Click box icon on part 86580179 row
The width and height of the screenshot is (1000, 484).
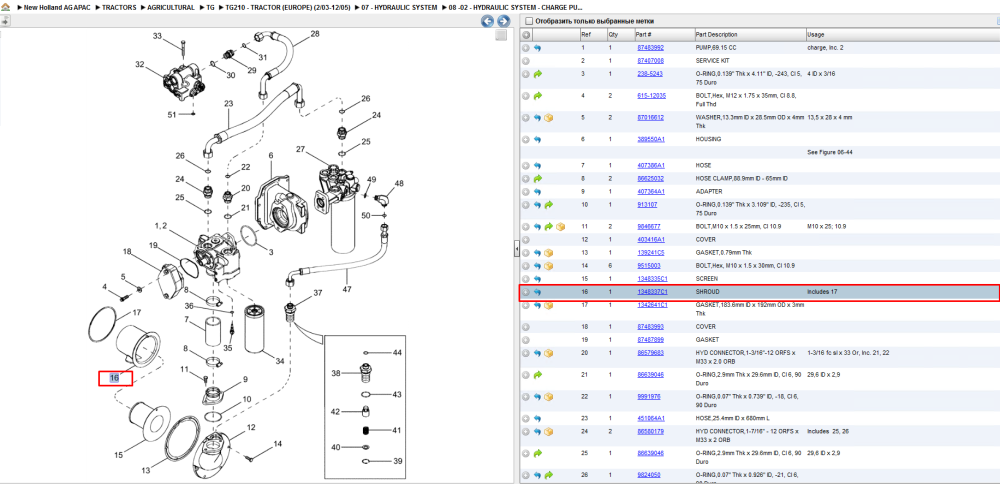[548, 432]
